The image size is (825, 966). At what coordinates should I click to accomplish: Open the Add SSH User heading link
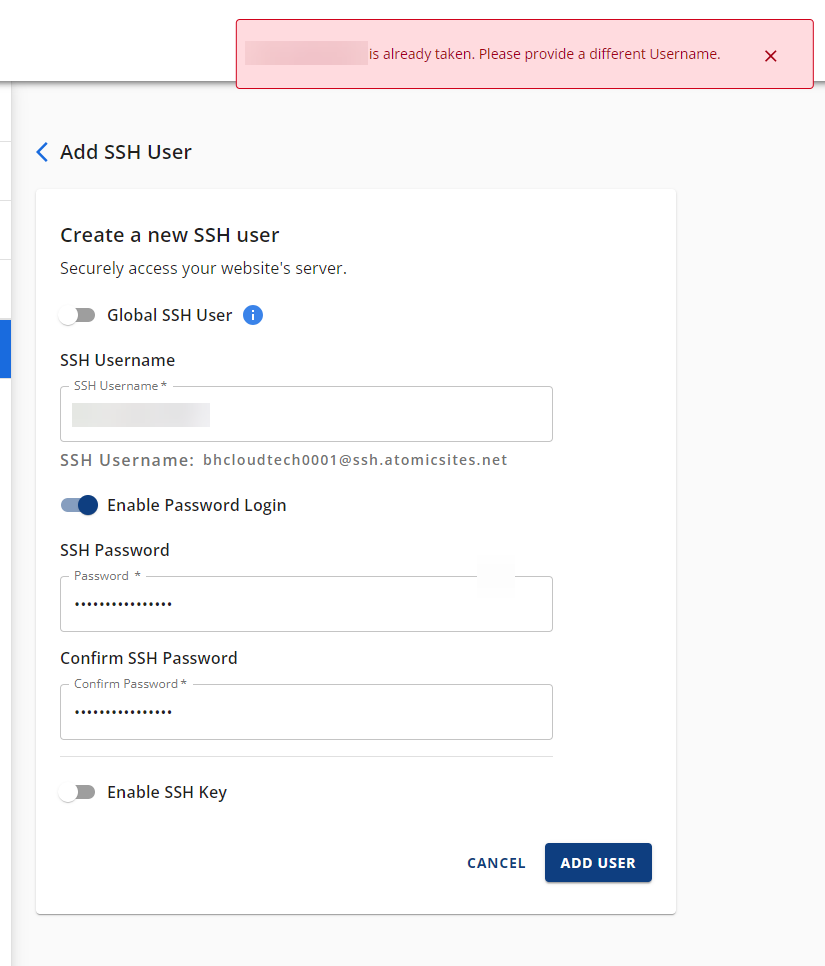125,151
